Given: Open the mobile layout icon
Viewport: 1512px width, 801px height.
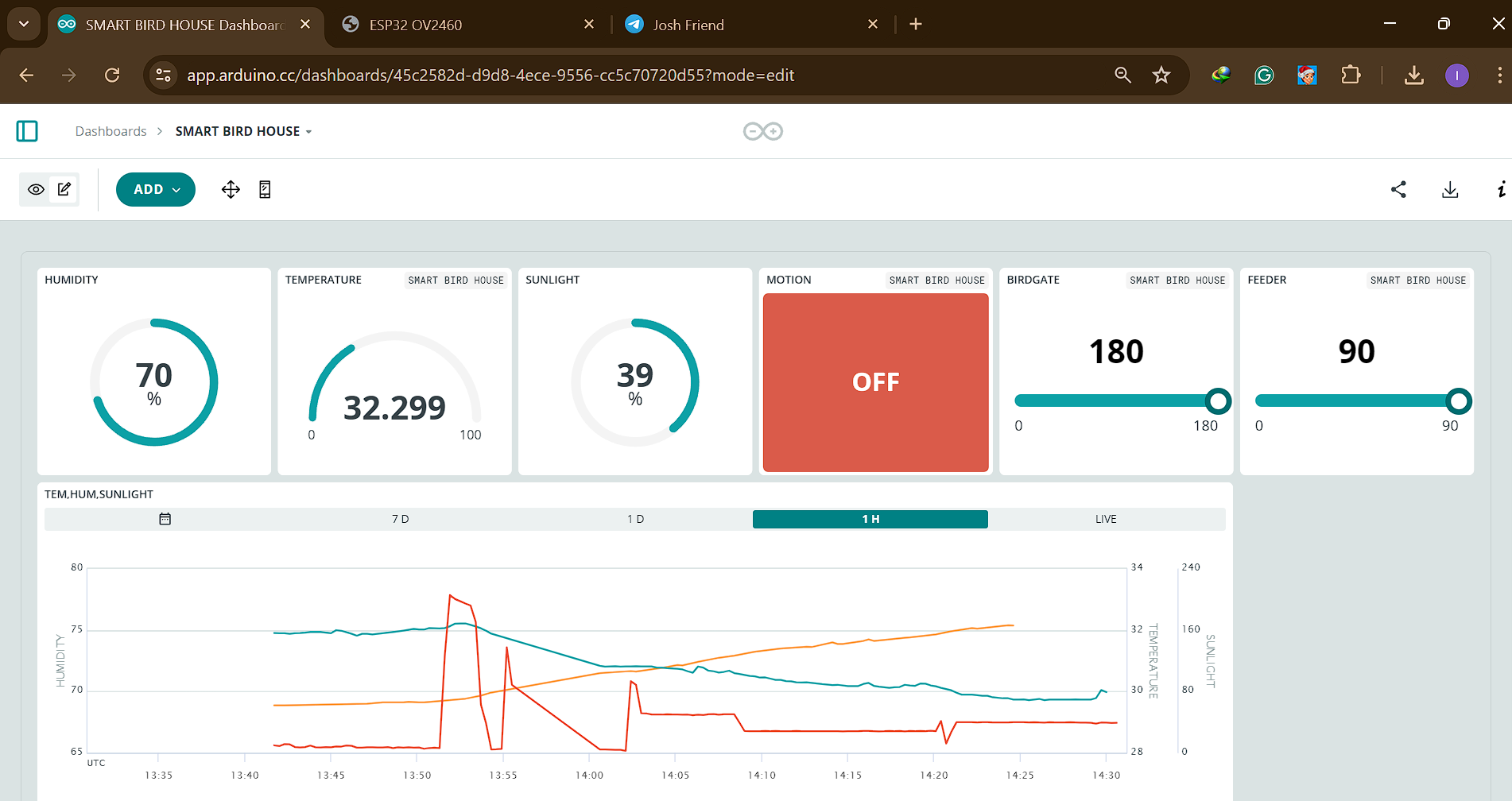Looking at the screenshot, I should (x=265, y=189).
